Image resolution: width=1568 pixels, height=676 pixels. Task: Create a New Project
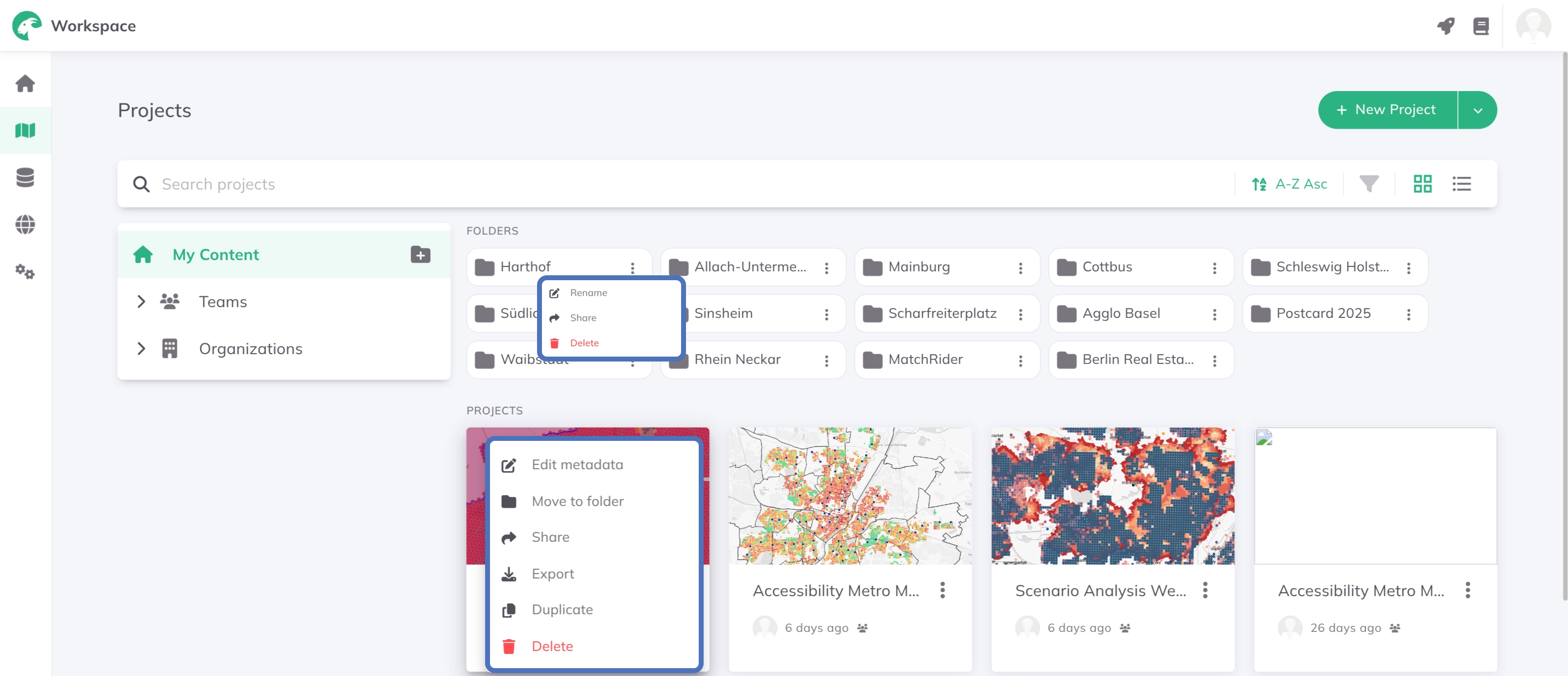(1387, 110)
